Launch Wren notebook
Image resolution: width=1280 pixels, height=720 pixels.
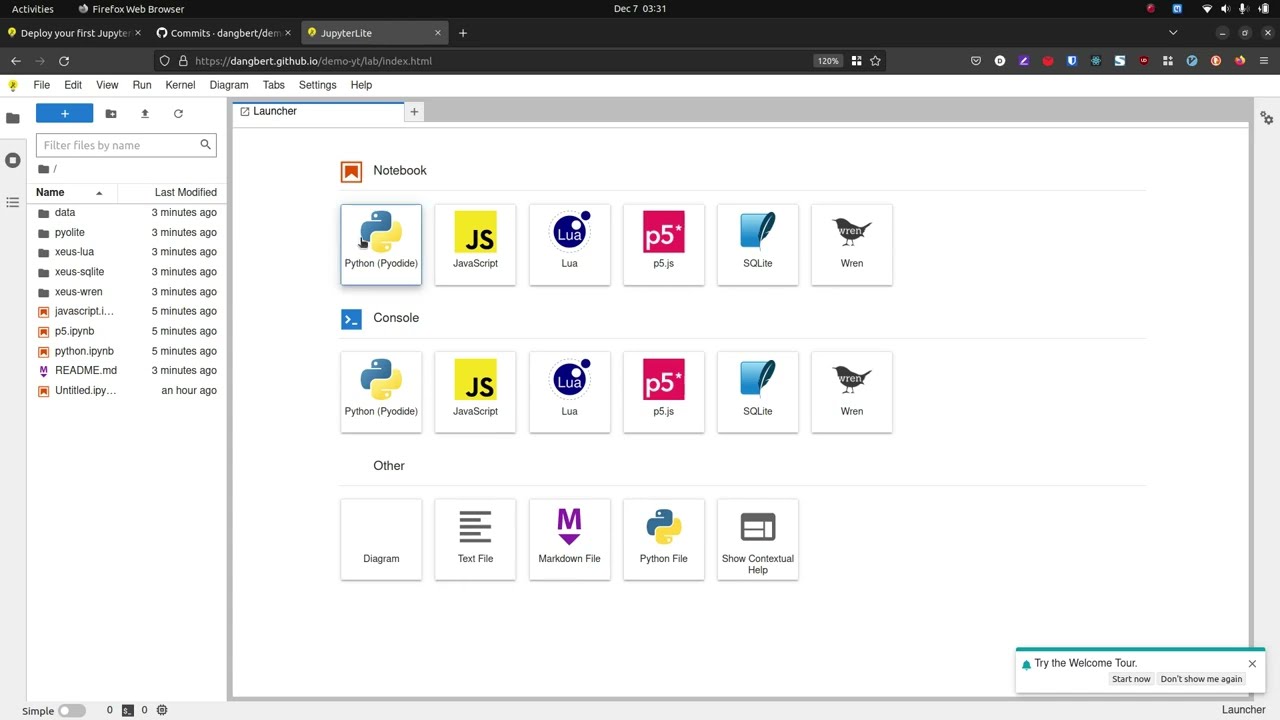pos(851,244)
